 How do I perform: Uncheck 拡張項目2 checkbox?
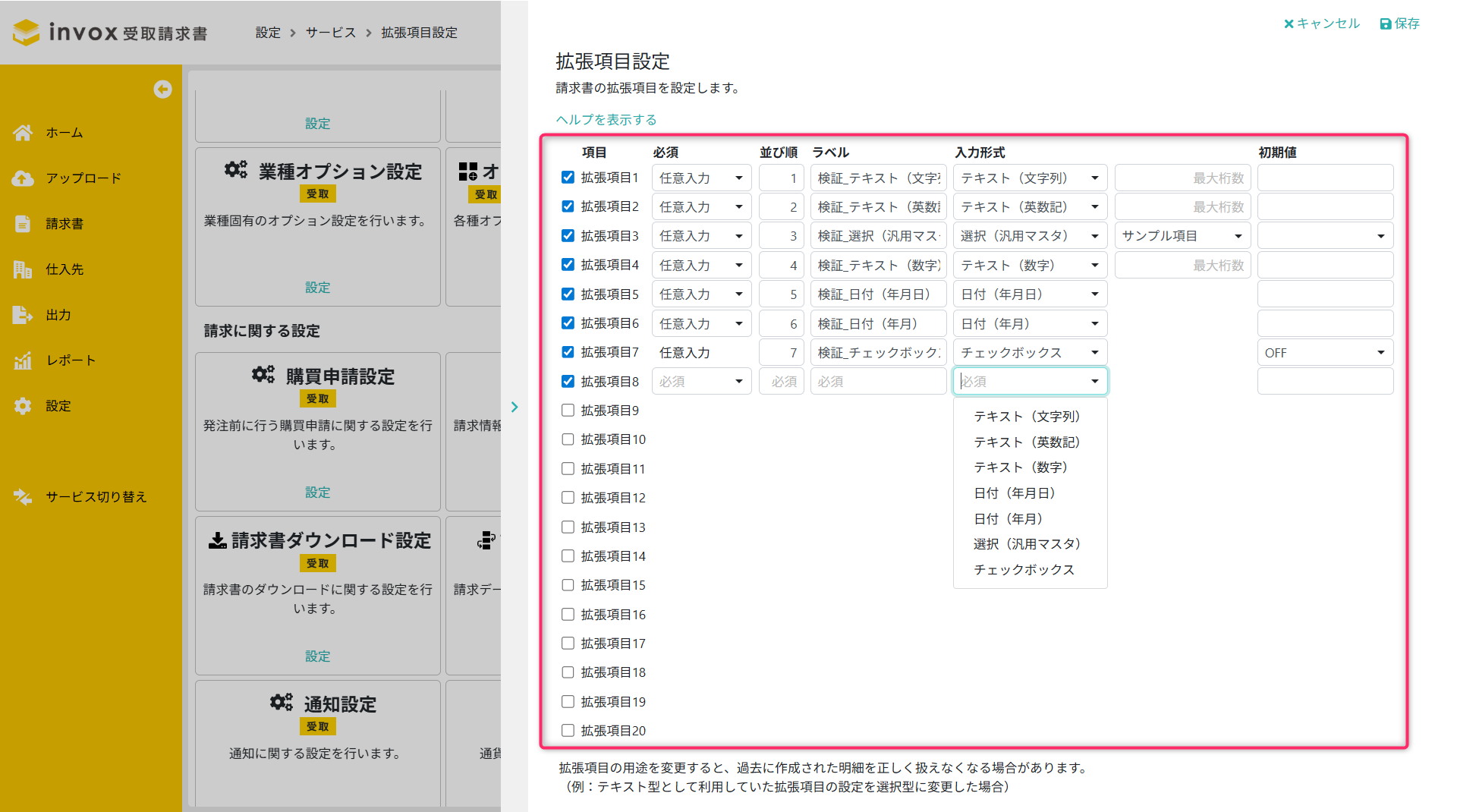(x=568, y=206)
